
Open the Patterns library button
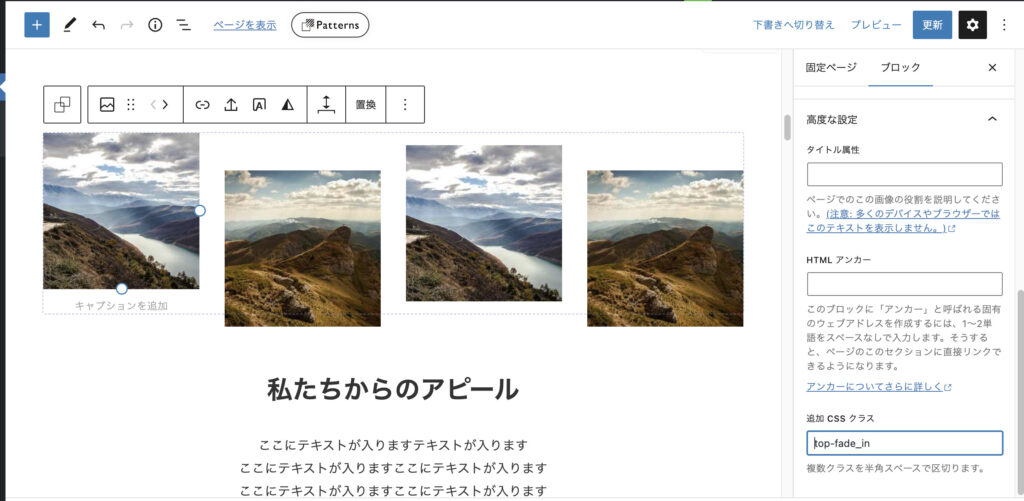(330, 25)
